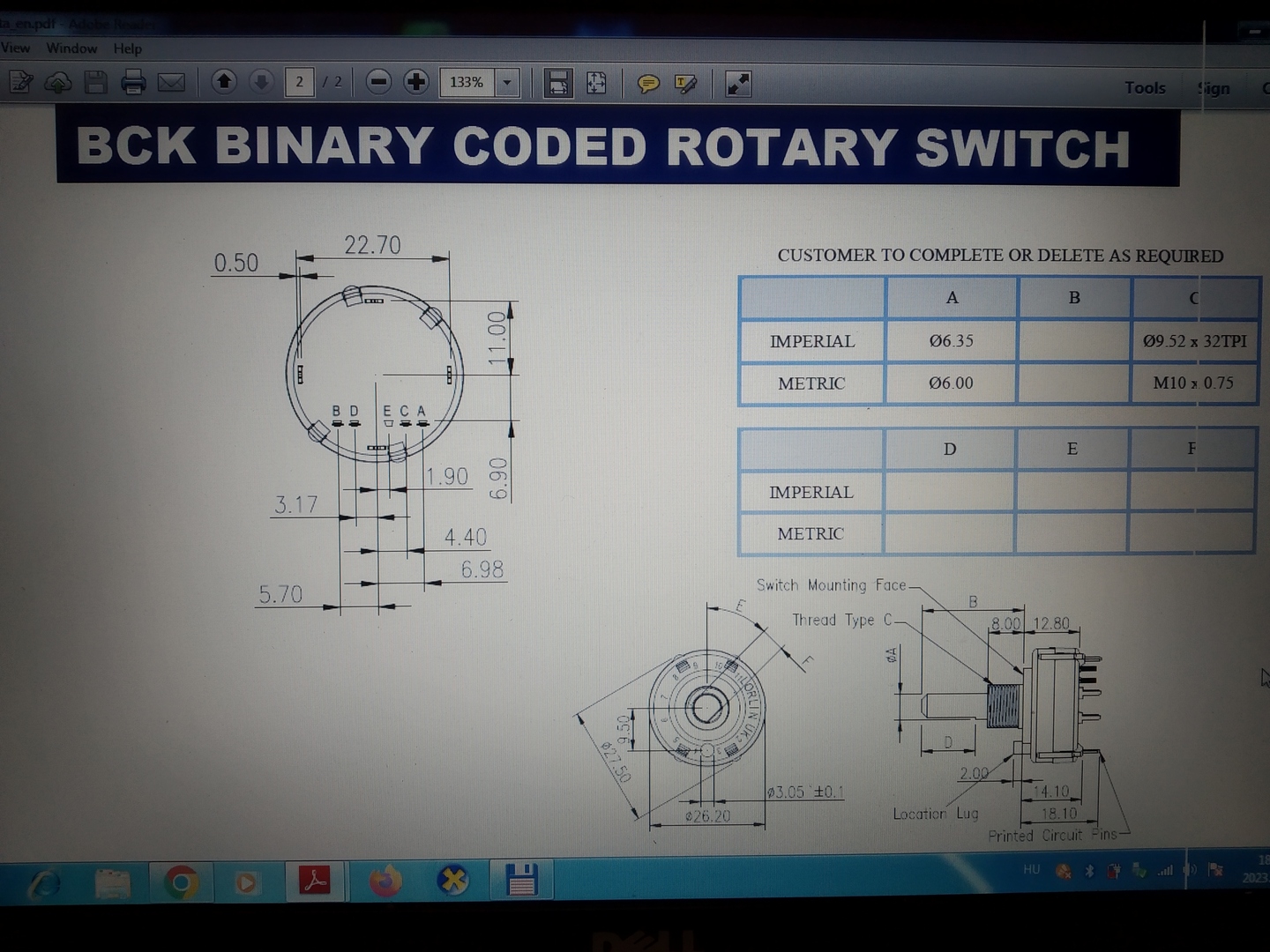Image resolution: width=1270 pixels, height=952 pixels.
Task: Click the 6.98 dimension label
Action: pyautogui.click(x=482, y=569)
